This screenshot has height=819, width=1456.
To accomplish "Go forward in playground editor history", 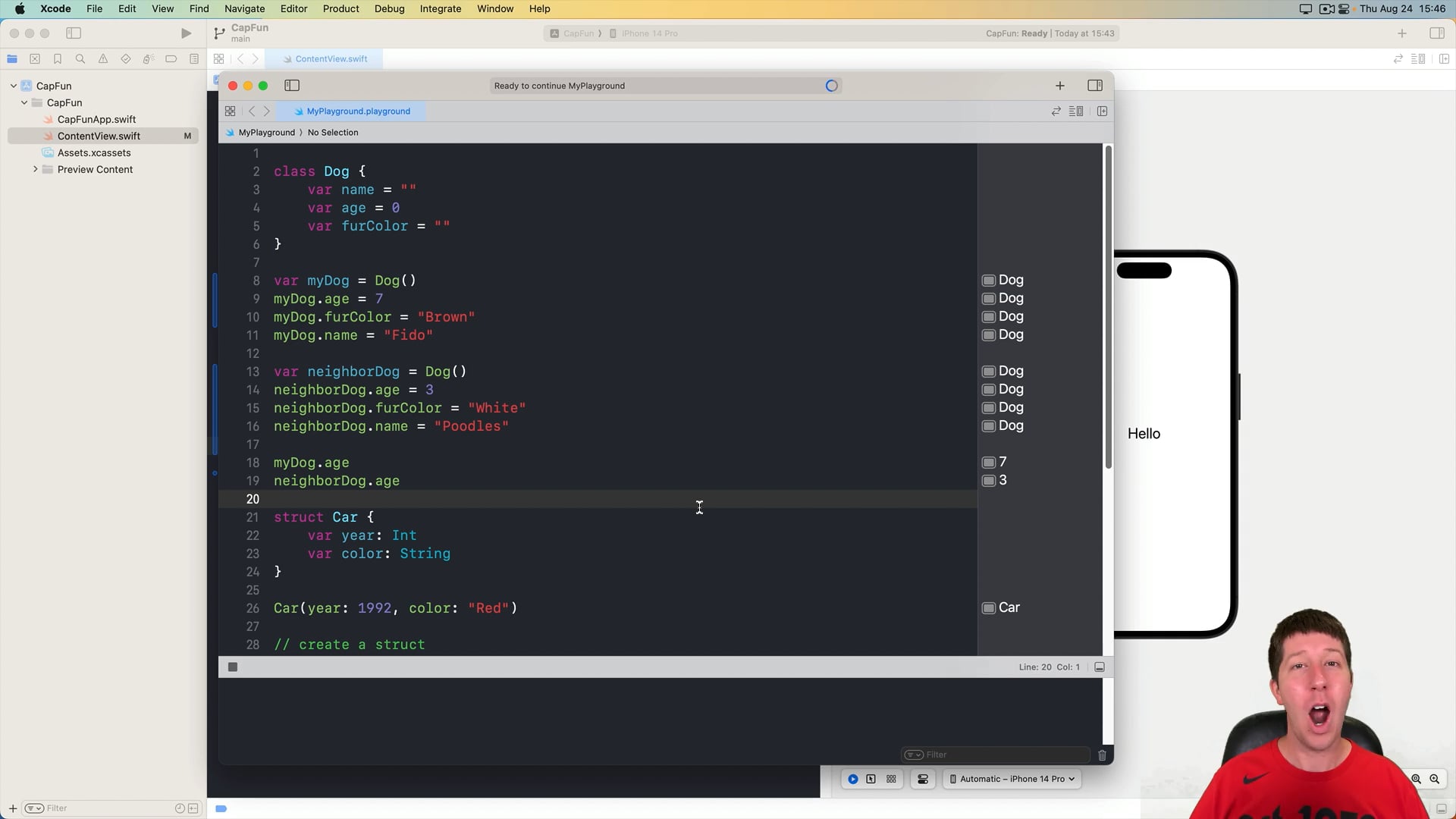I will pos(267,111).
